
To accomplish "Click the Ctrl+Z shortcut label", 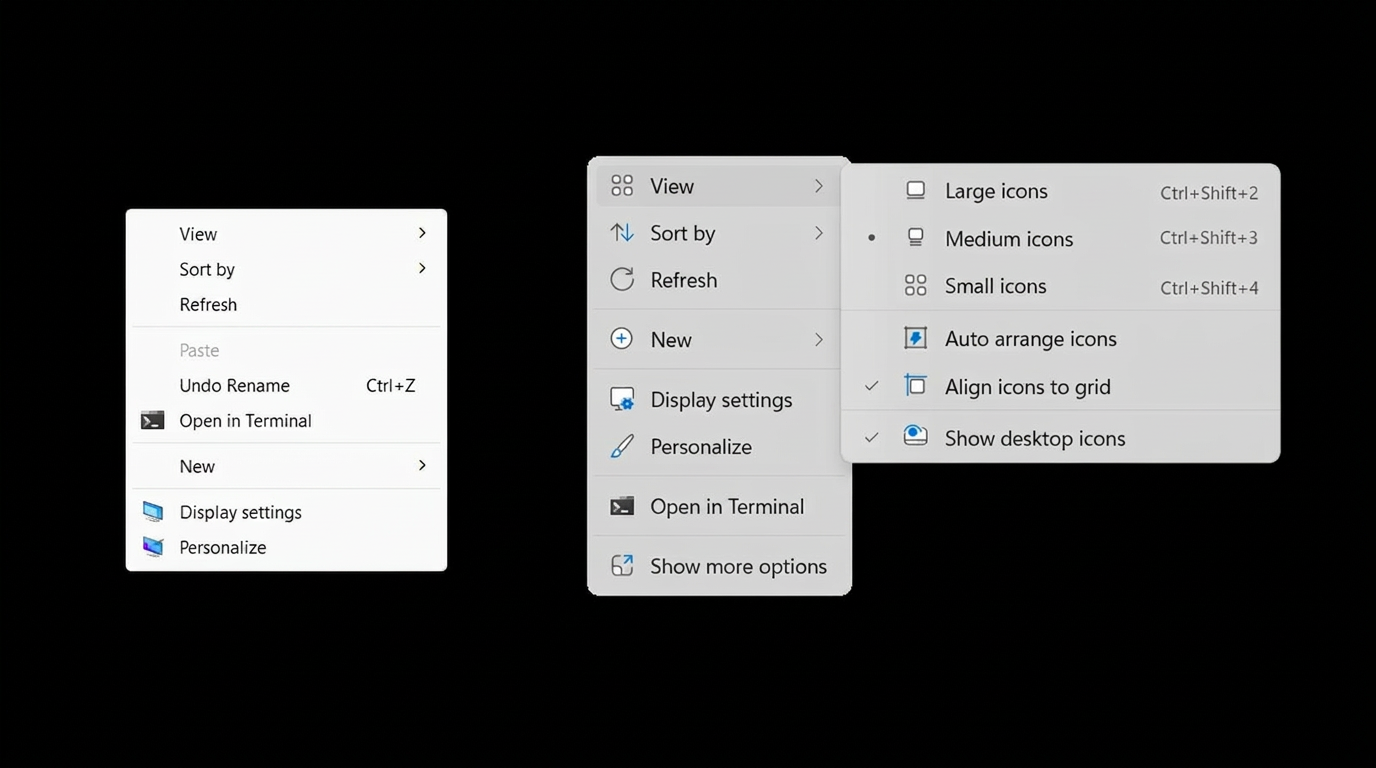I will pyautogui.click(x=390, y=386).
